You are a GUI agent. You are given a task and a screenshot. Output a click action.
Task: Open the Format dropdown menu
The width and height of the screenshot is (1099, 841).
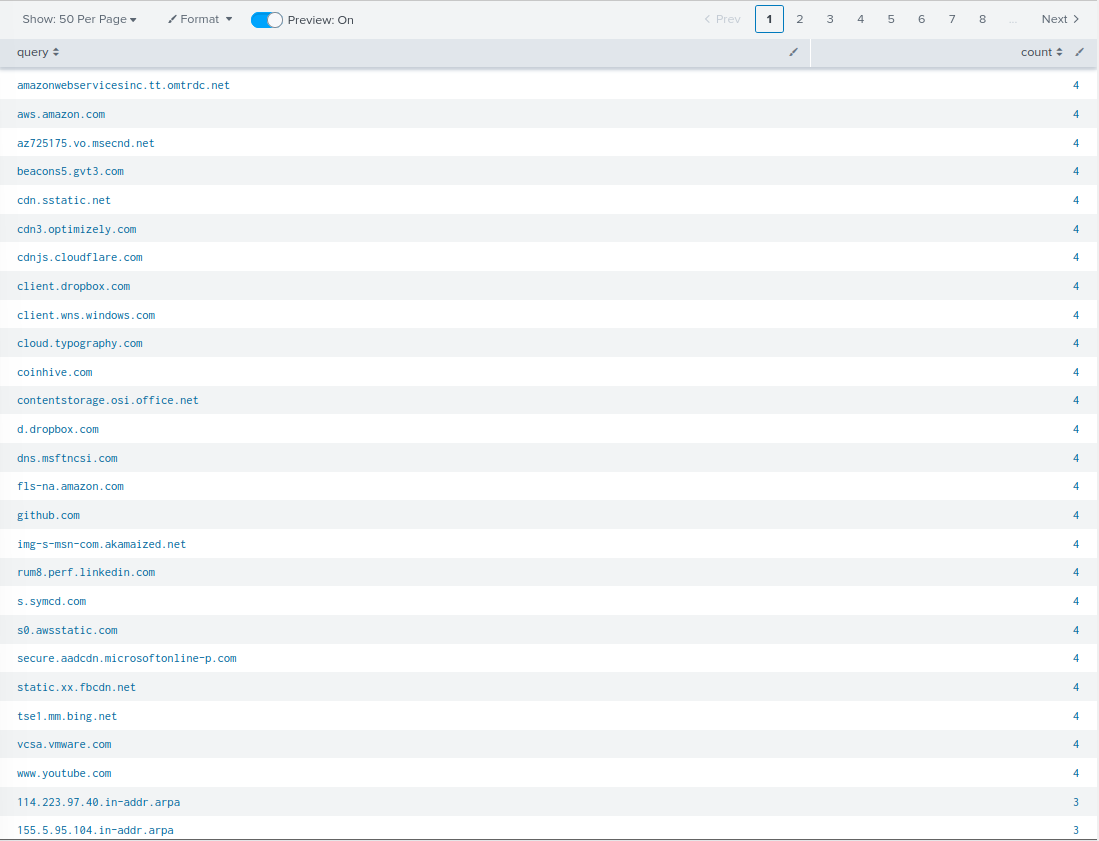(x=200, y=20)
